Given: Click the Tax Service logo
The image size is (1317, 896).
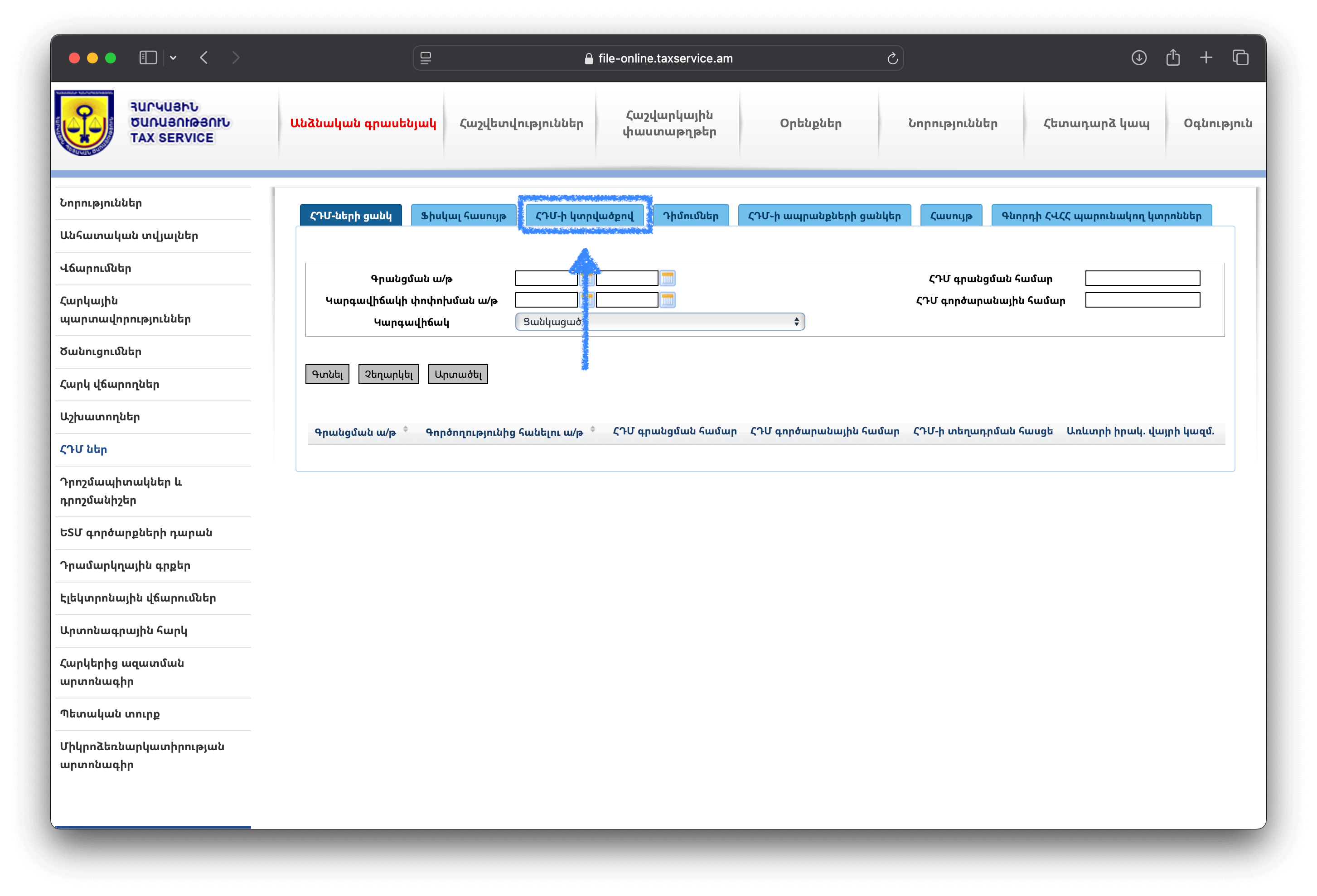Looking at the screenshot, I should point(85,122).
